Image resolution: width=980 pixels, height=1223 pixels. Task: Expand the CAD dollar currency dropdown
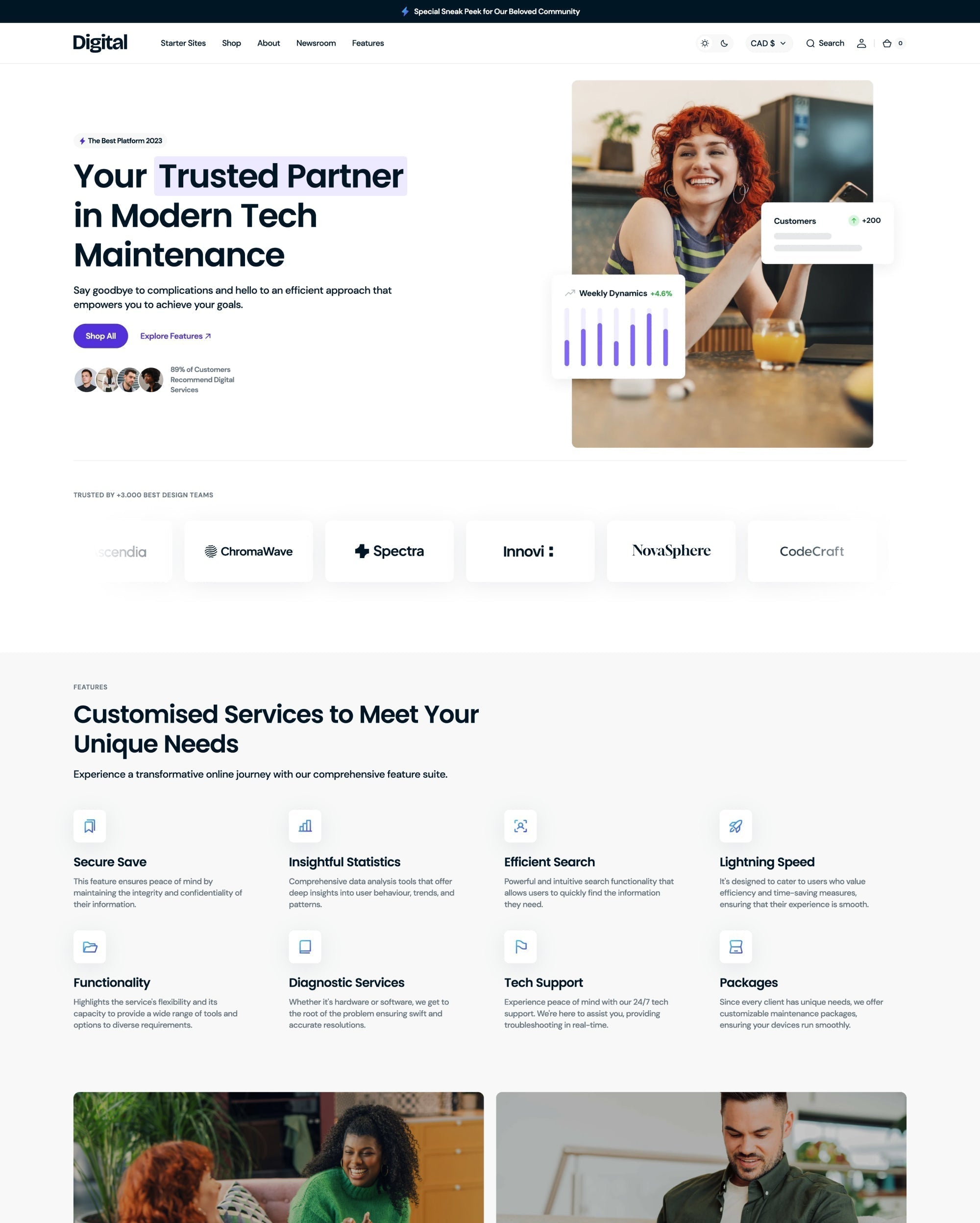[768, 43]
